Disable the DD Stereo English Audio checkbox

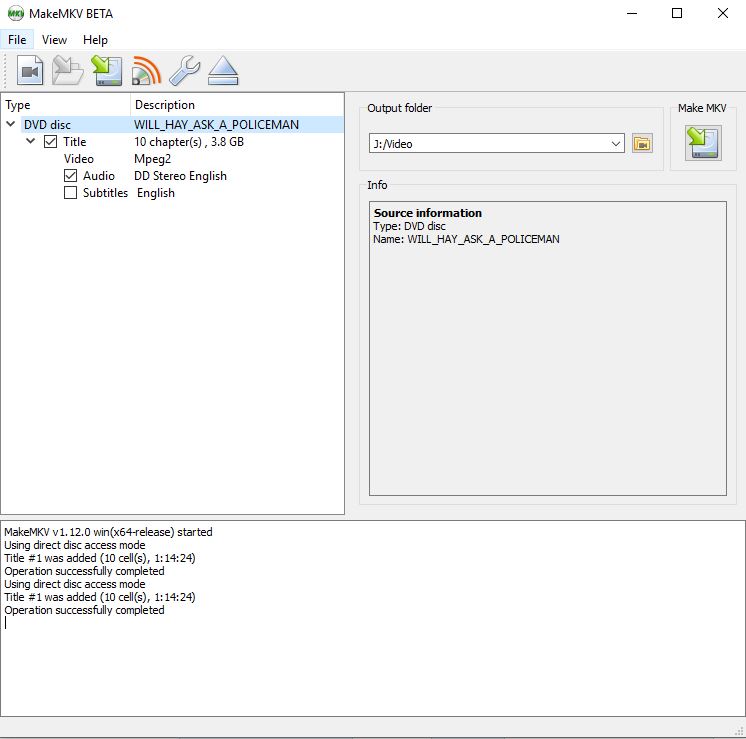[70, 176]
